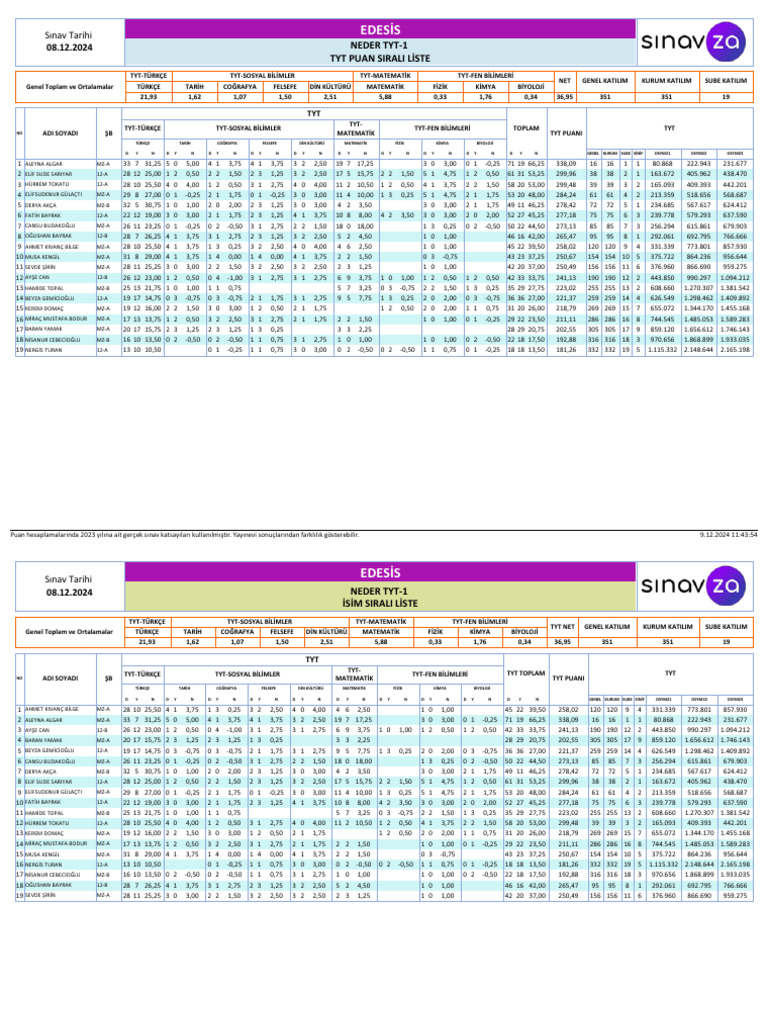This screenshot has width=768, height=1024.
Task: Select AHMET KIVANÇ BİLGE's row in the name-sorted list
Action: coord(384,709)
